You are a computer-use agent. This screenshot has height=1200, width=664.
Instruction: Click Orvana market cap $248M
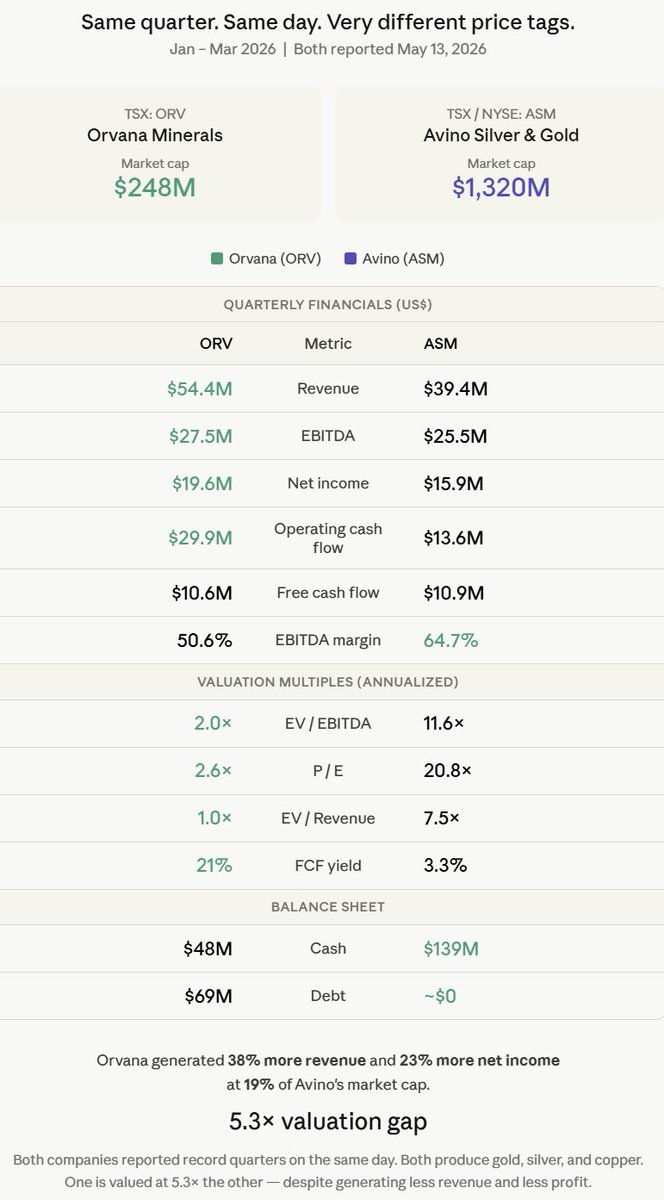pyautogui.click(x=155, y=187)
